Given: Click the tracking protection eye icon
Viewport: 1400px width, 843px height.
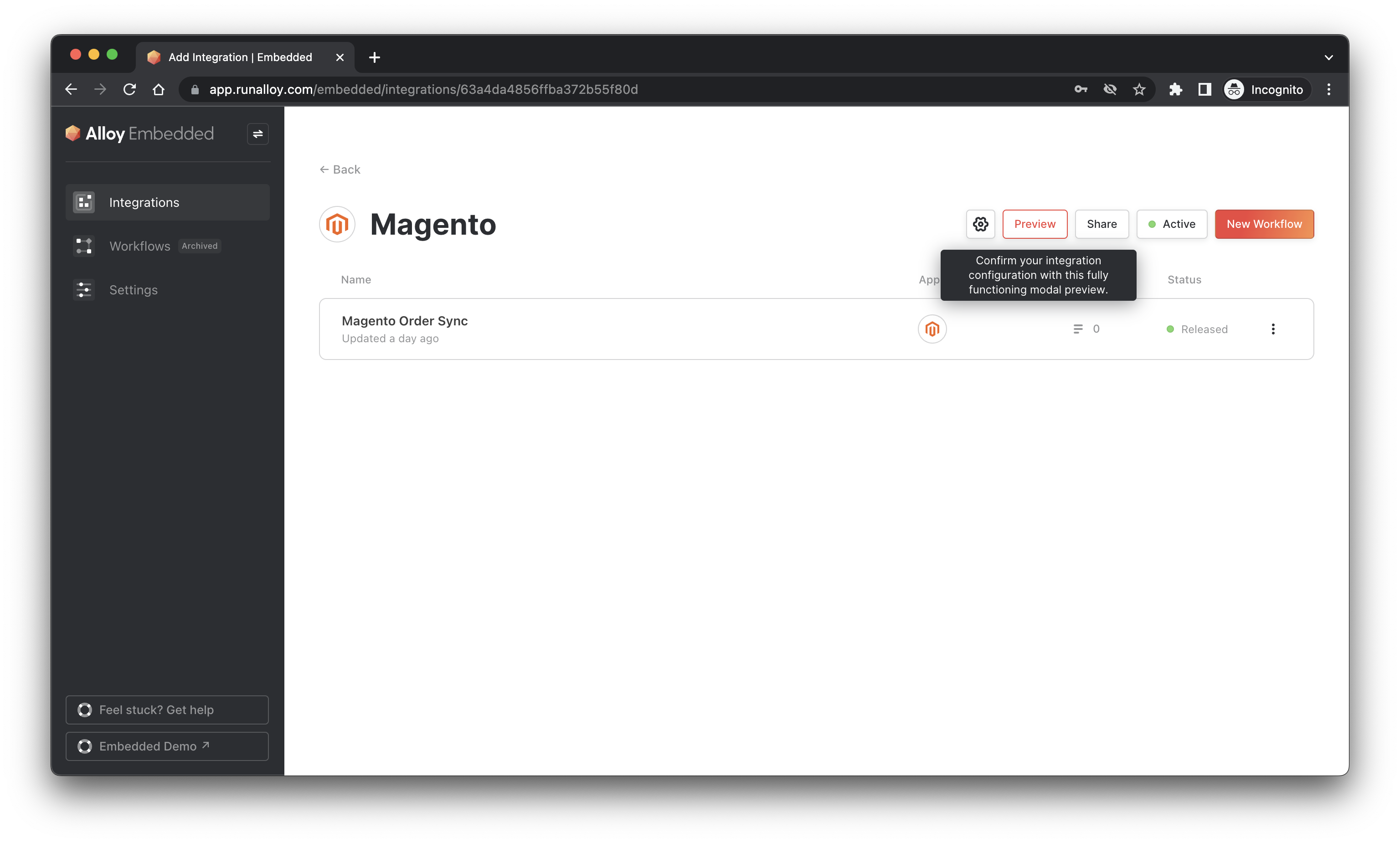Looking at the screenshot, I should click(x=1110, y=89).
